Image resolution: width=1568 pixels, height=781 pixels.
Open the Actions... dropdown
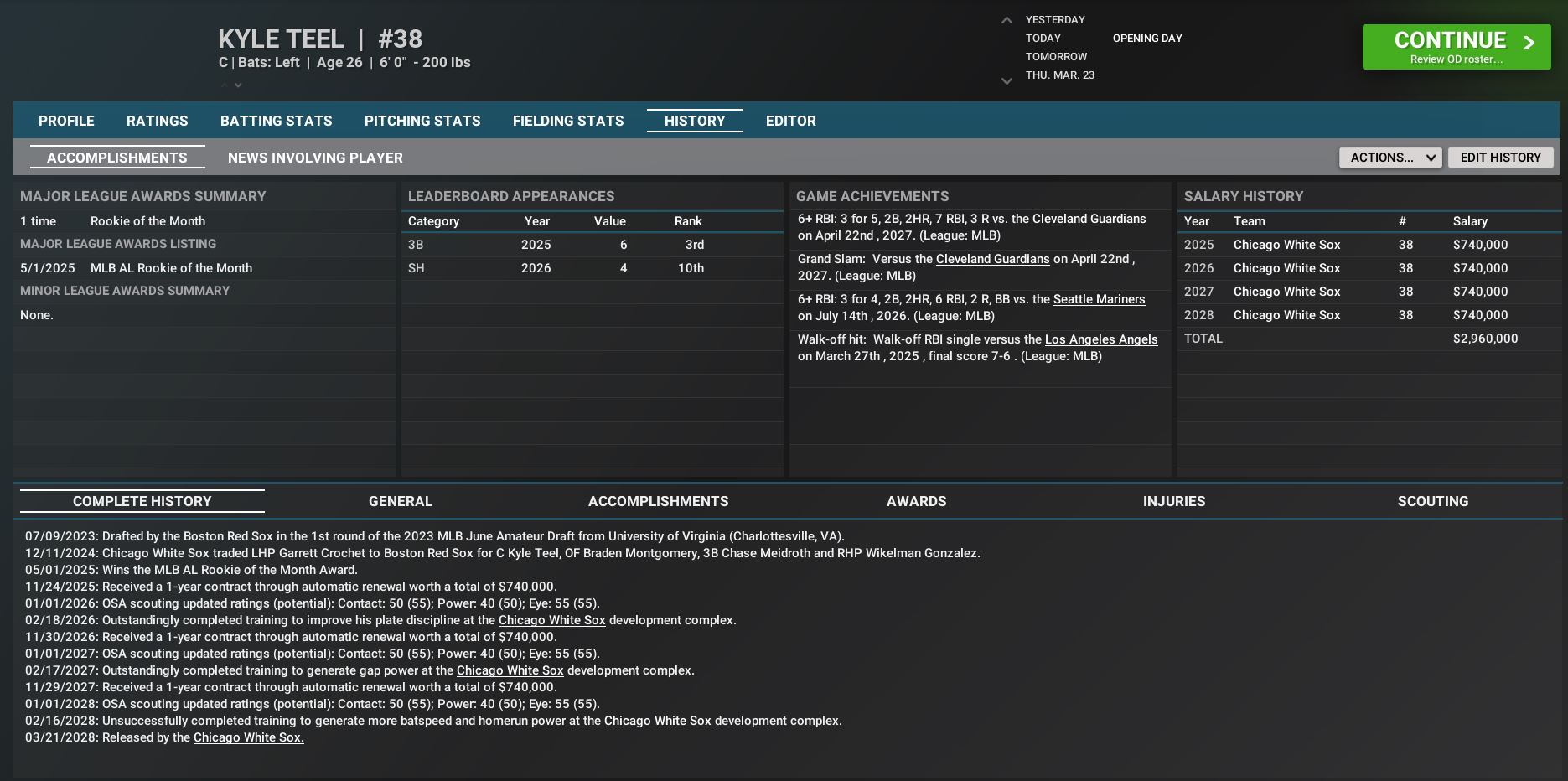(1389, 158)
